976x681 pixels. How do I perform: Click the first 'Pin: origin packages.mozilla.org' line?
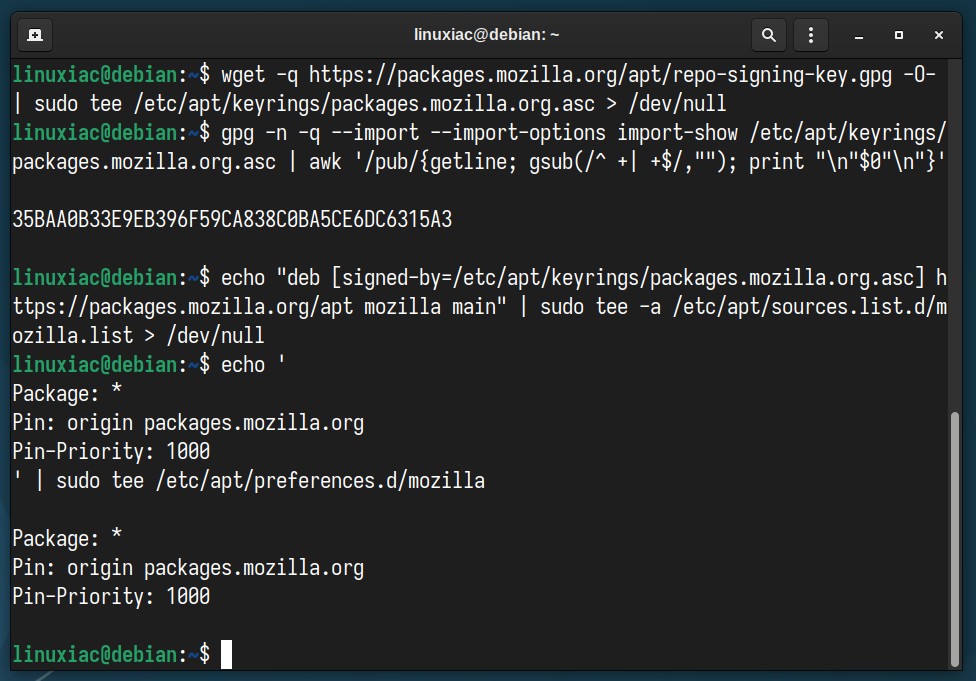[x=188, y=423]
